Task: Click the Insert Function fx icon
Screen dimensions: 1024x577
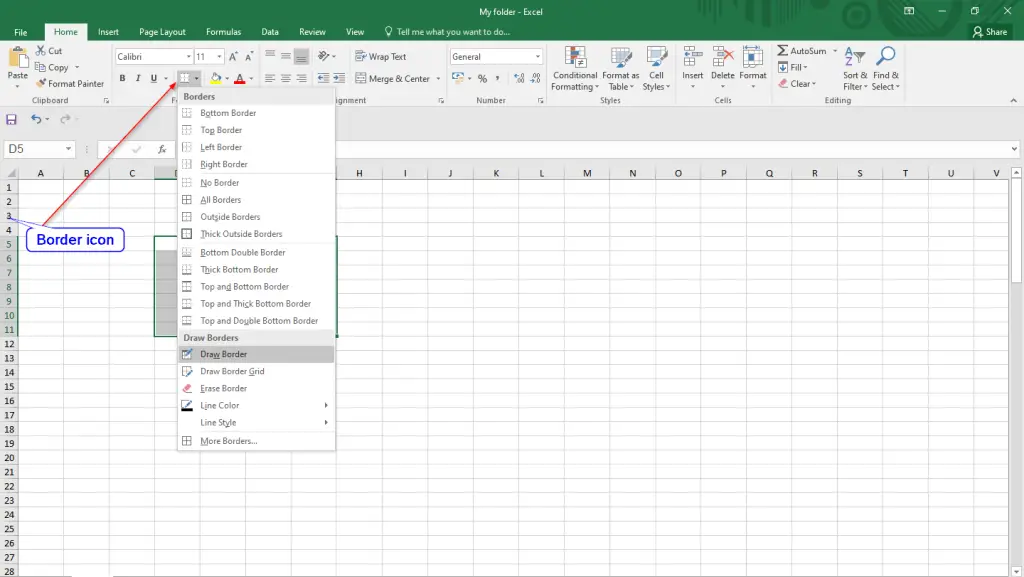Action: pyautogui.click(x=163, y=150)
